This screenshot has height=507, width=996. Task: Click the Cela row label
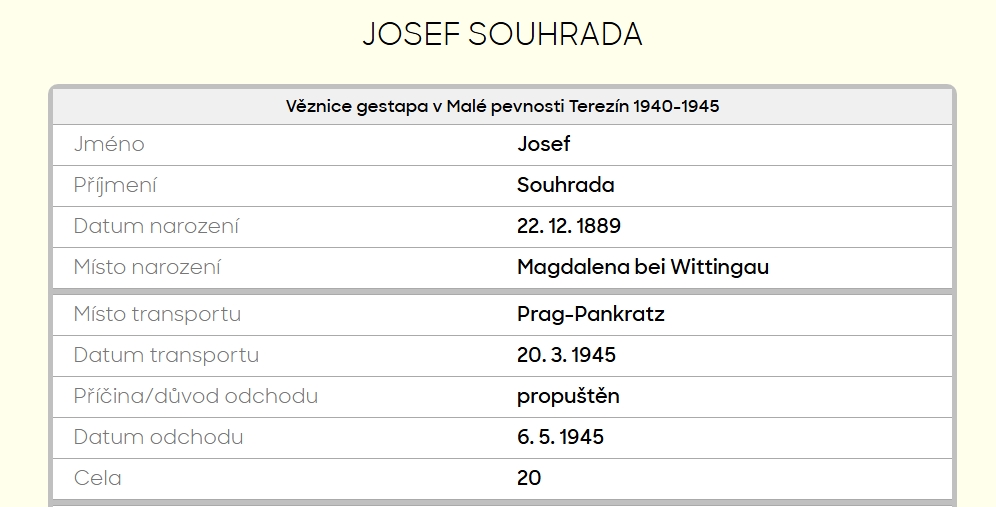point(98,478)
